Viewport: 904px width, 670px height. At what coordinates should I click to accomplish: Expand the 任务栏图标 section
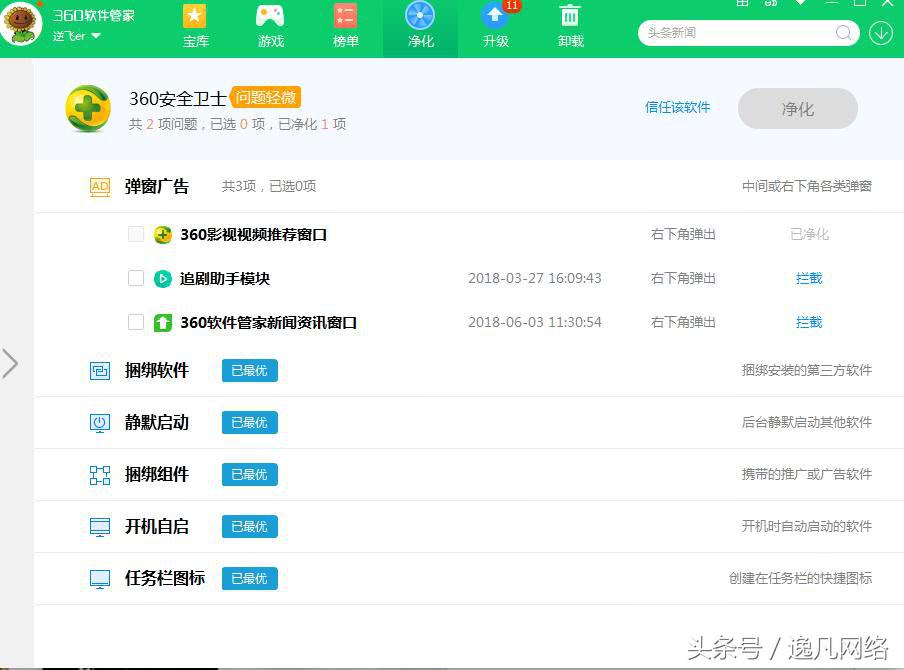tap(469, 578)
